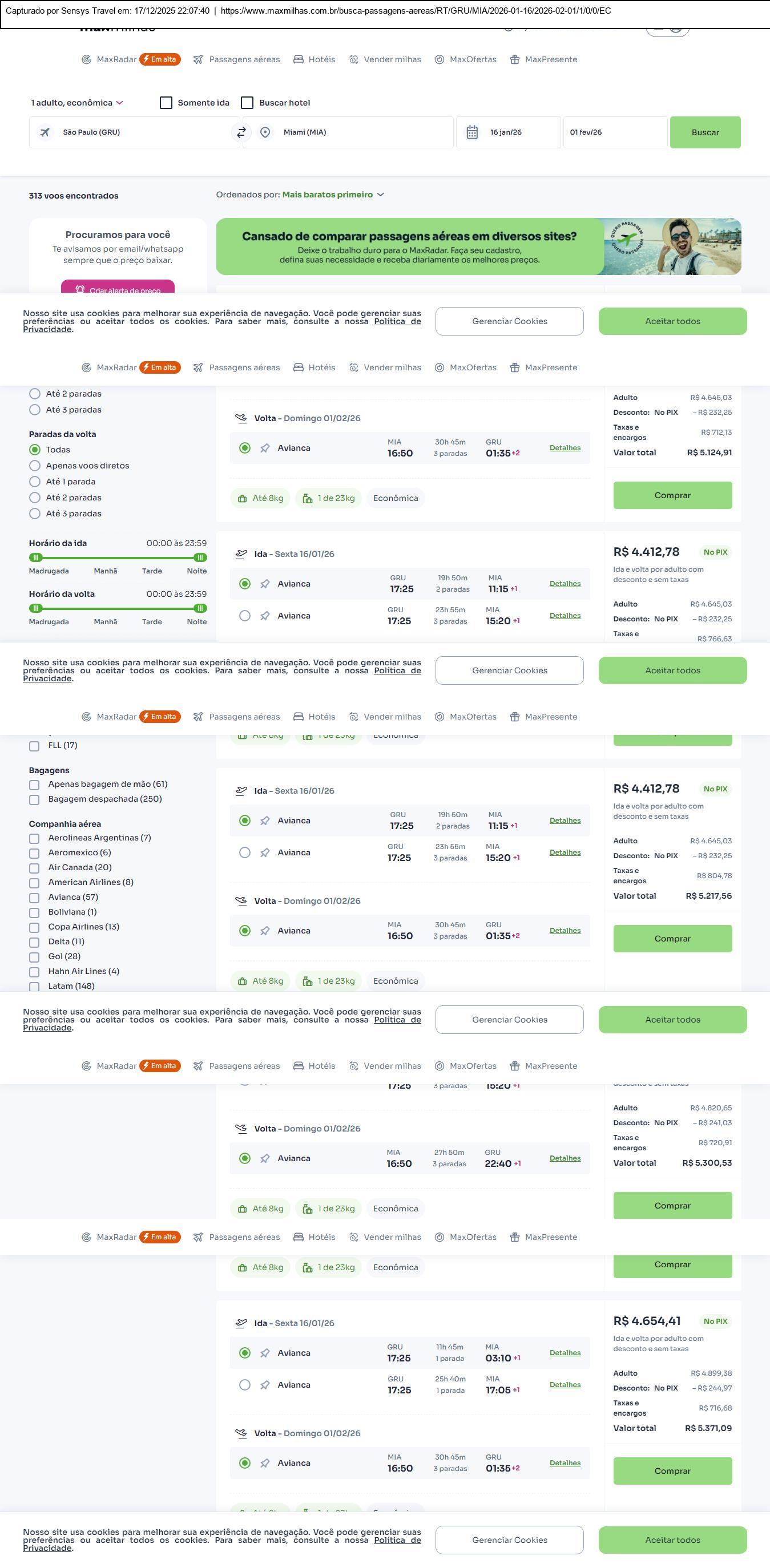Pin the Avianca 25h 40m outbound flight
770x1568 pixels.
[x=265, y=1385]
